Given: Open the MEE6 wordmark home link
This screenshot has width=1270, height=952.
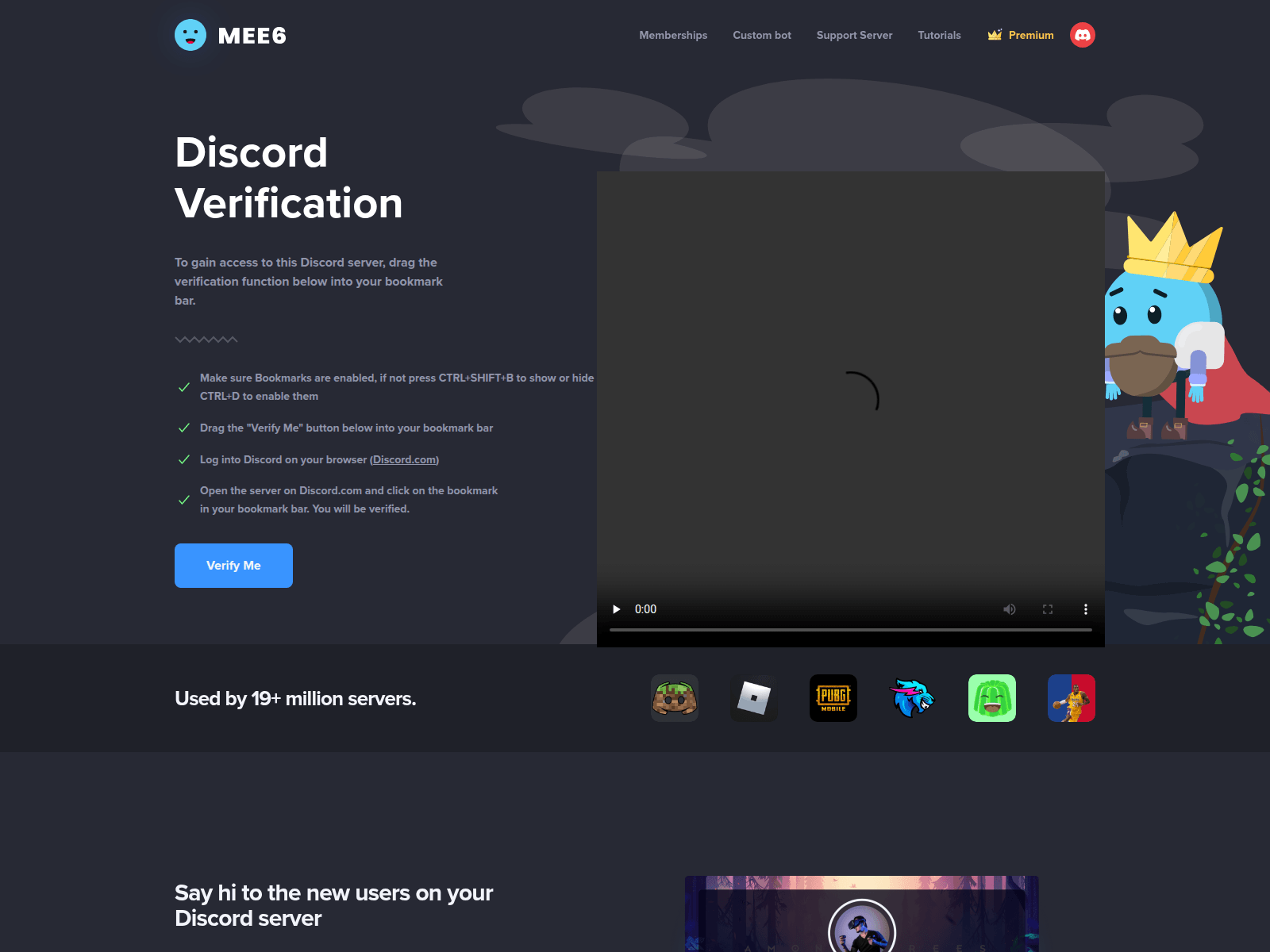Looking at the screenshot, I should pos(252,36).
